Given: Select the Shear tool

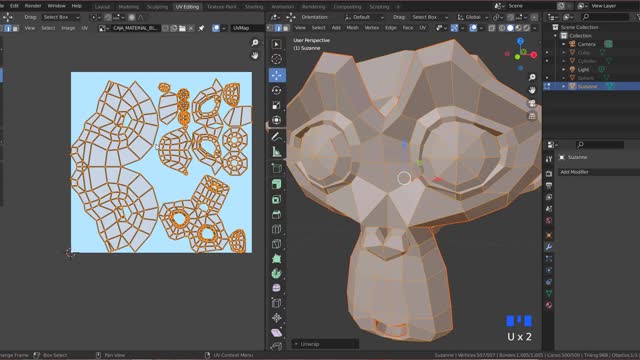Looking at the screenshot, I should pyautogui.click(x=276, y=333).
